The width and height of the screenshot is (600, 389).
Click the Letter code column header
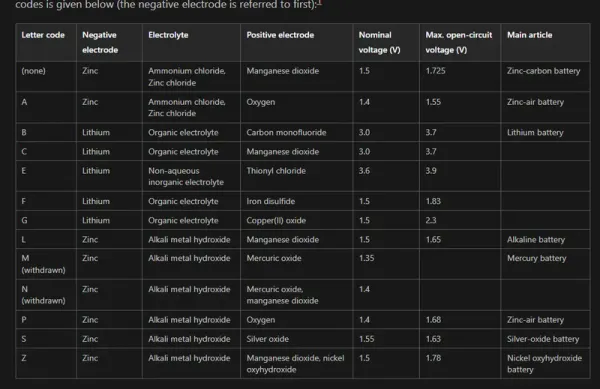pos(43,35)
